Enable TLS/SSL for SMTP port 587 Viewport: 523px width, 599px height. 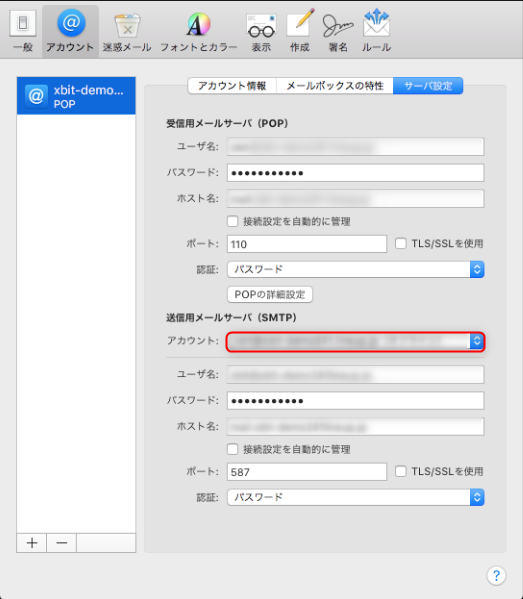[400, 471]
